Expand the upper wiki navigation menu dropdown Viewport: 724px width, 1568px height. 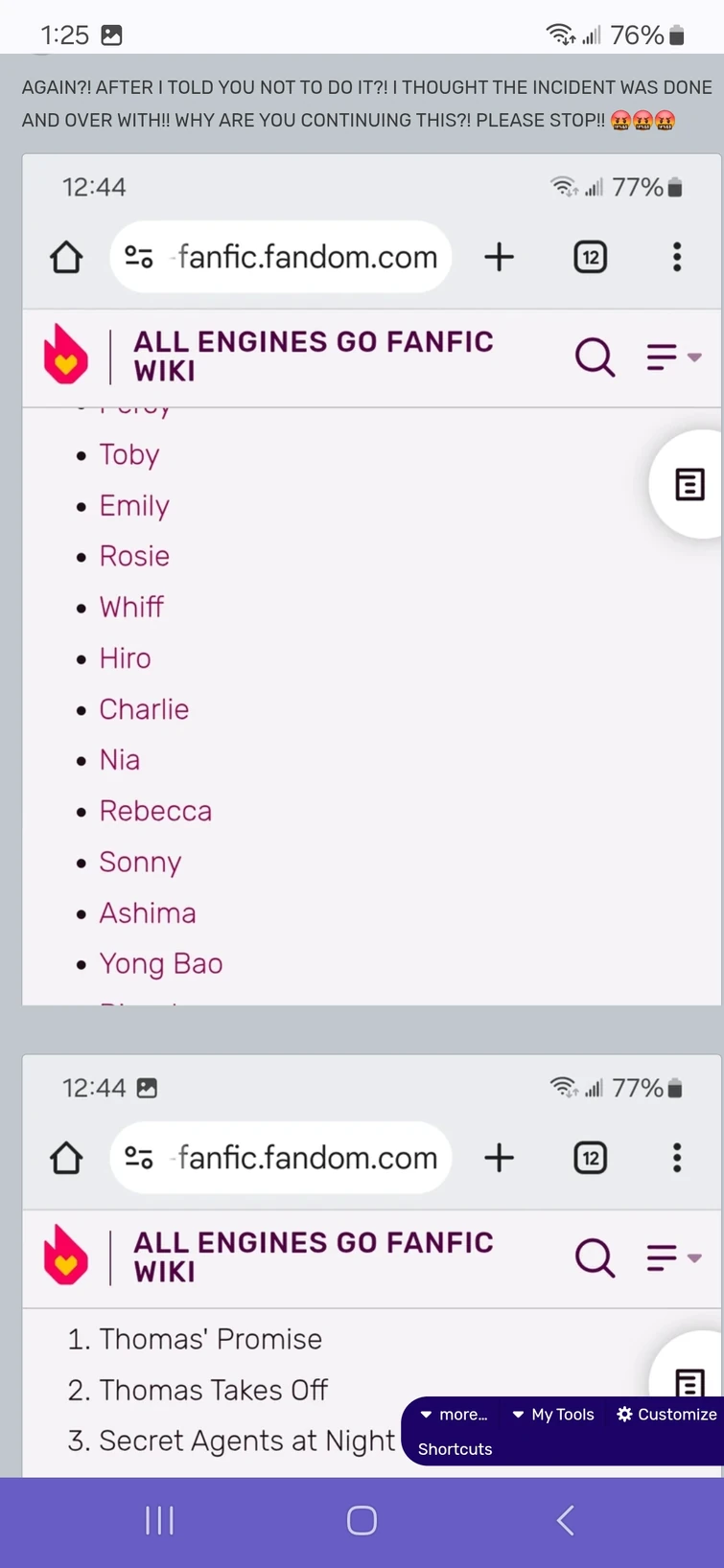pyautogui.click(x=673, y=357)
